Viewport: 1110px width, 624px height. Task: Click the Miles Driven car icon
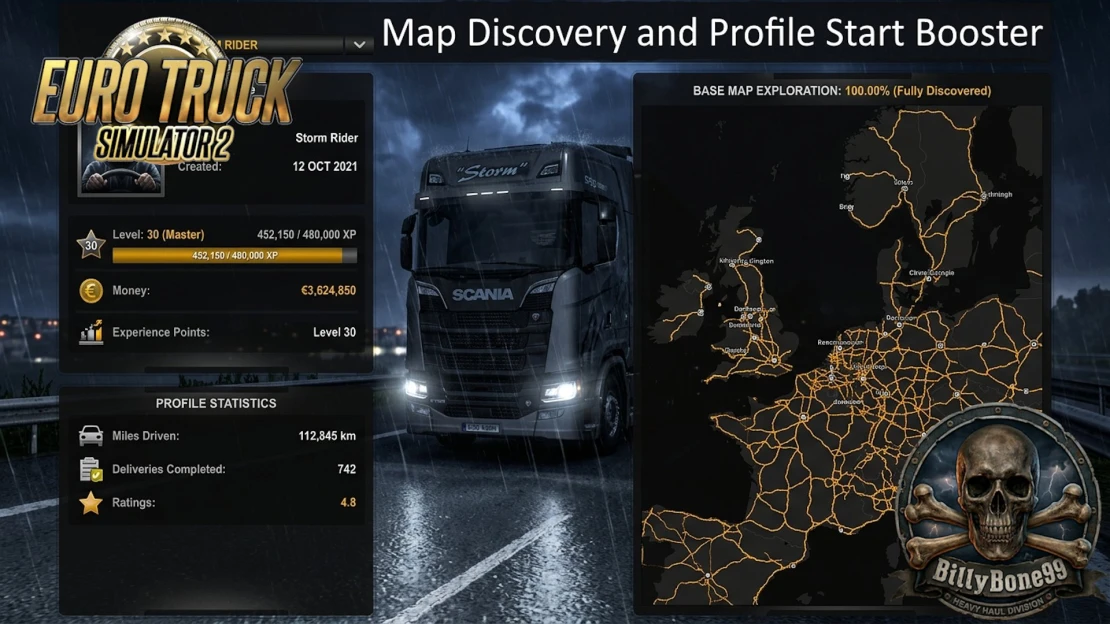(91, 436)
